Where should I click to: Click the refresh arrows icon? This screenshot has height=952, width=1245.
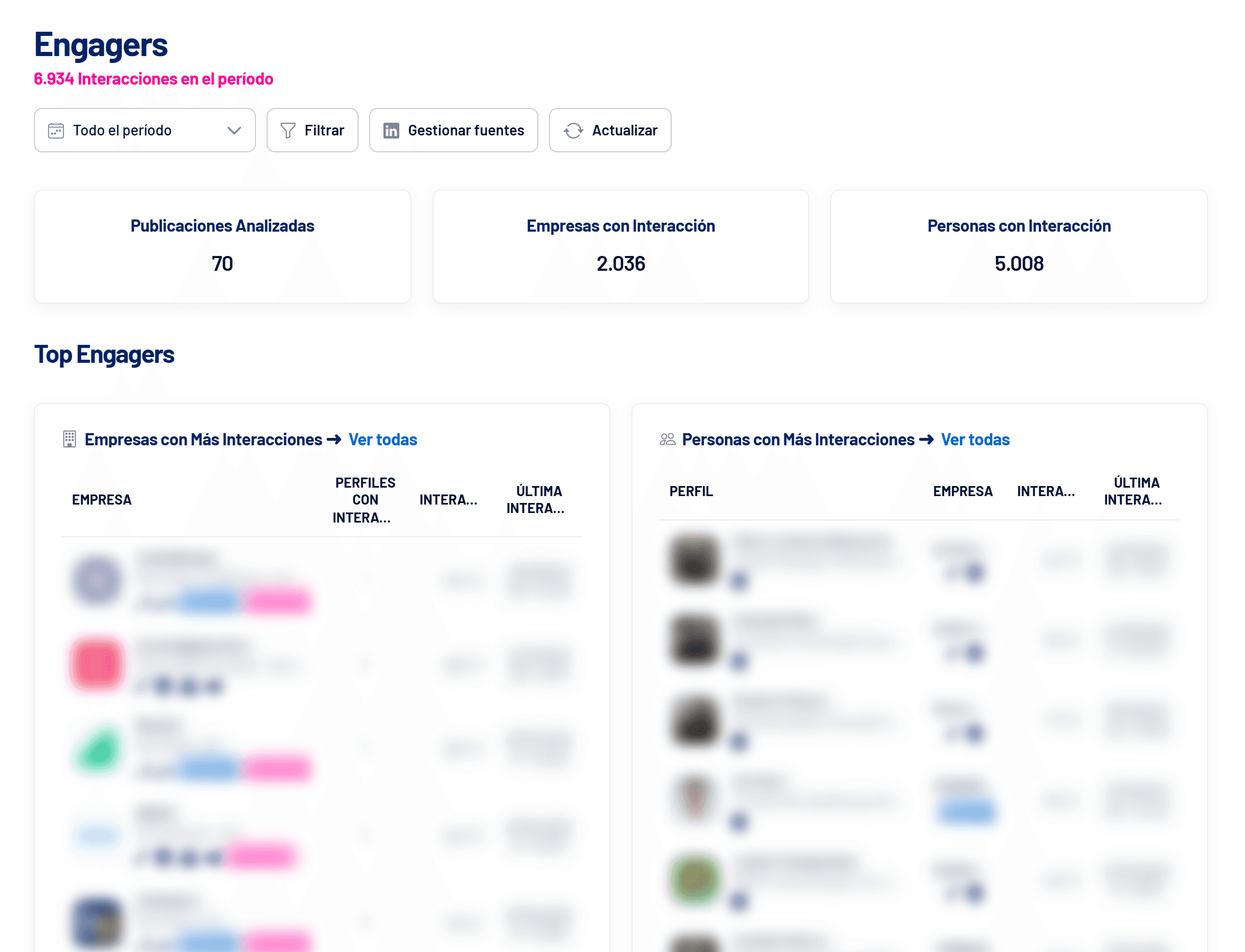(x=573, y=130)
